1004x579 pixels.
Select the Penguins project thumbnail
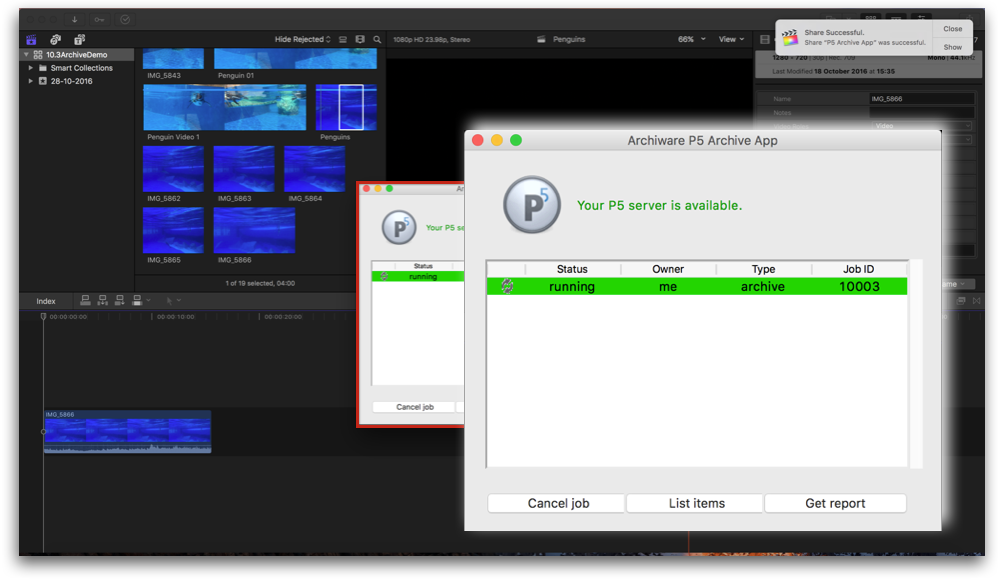coord(346,108)
